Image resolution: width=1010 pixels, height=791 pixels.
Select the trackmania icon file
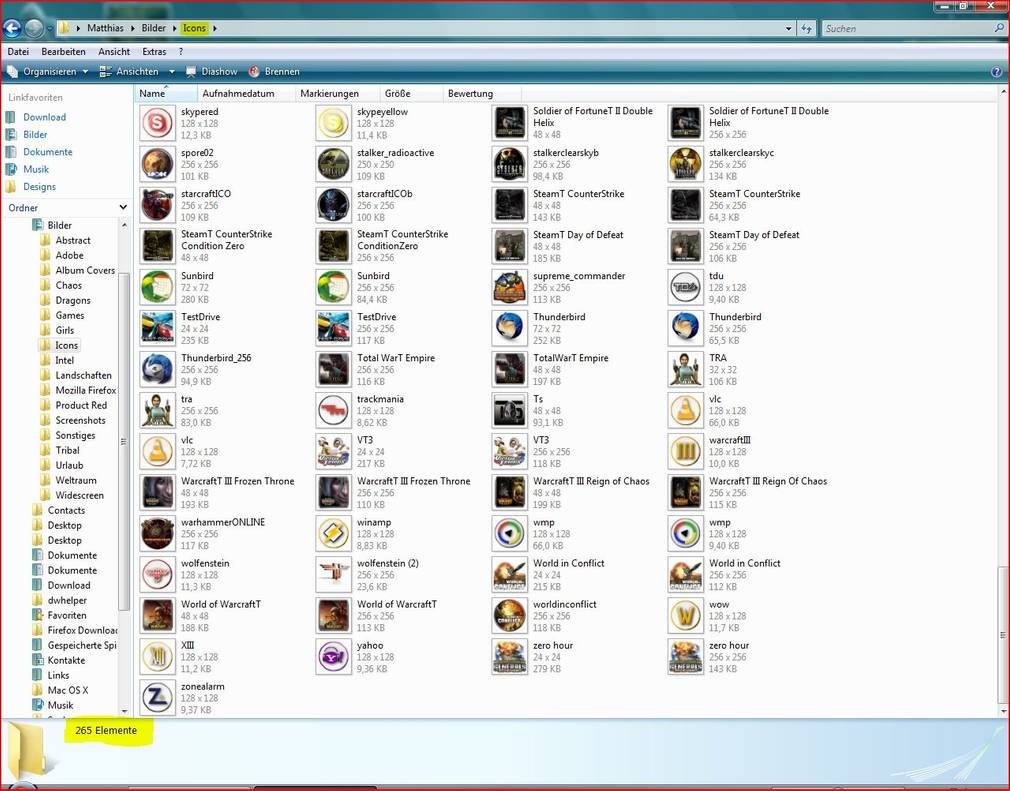point(334,410)
